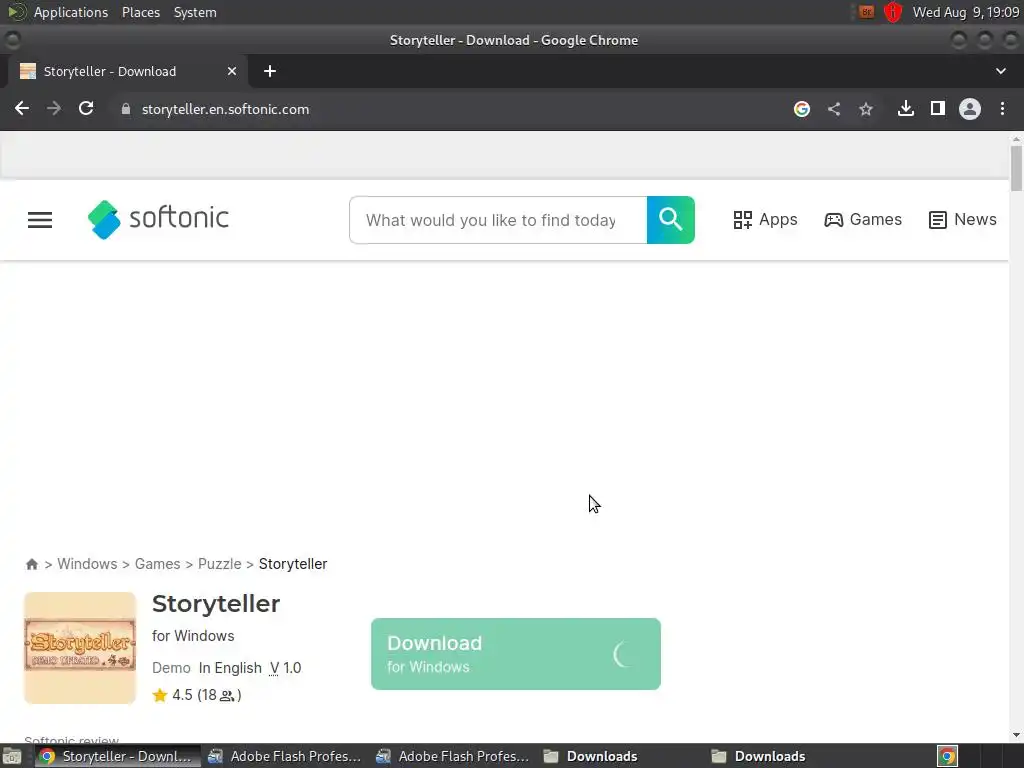Open a new tab with plus button

pyautogui.click(x=270, y=71)
